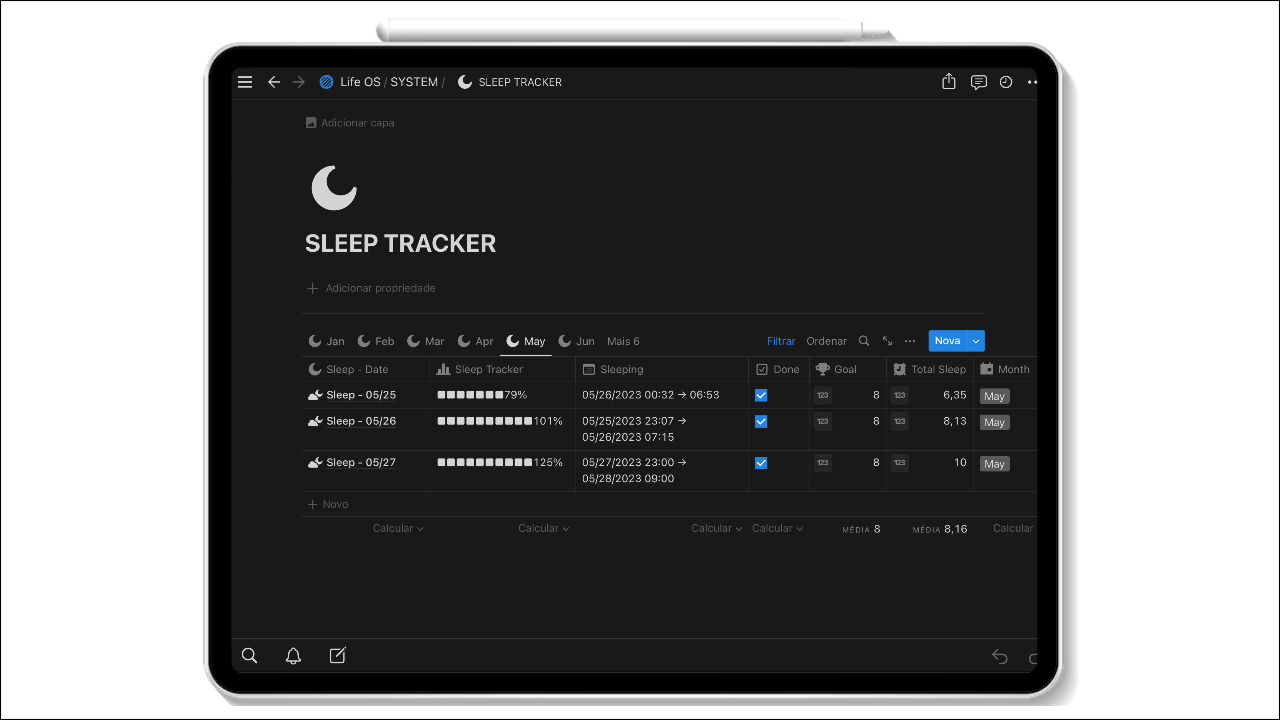Click the Nova new entry button

[x=947, y=341]
